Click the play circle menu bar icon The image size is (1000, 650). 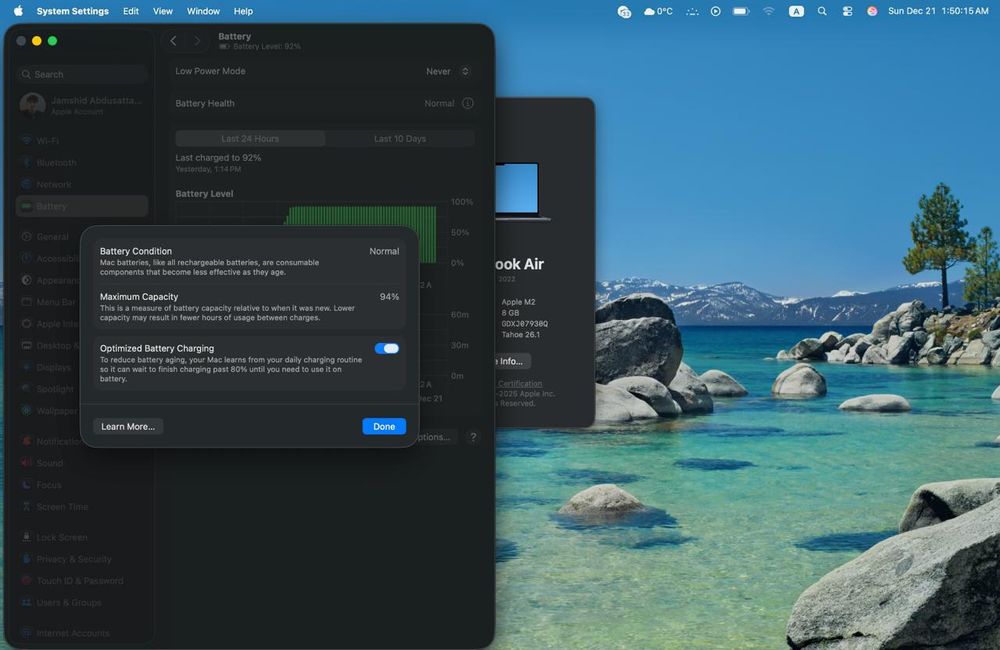pos(715,11)
